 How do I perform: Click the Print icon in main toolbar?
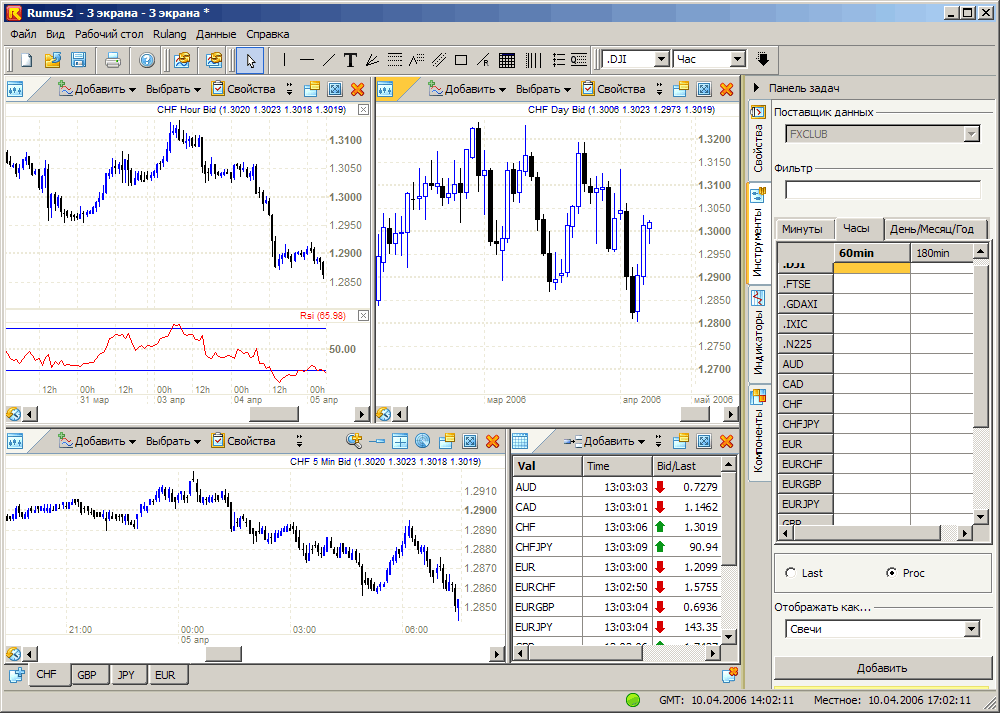113,60
